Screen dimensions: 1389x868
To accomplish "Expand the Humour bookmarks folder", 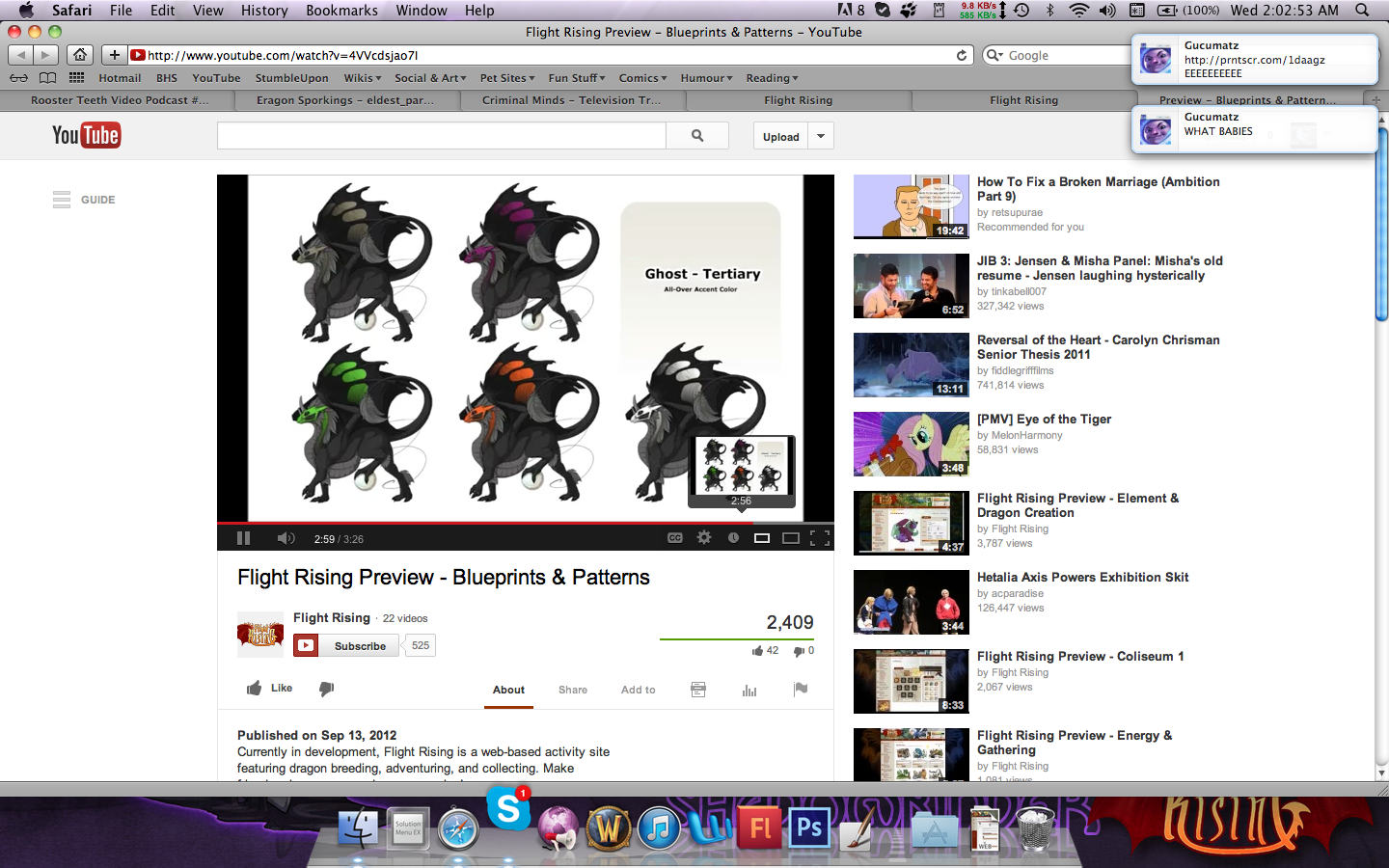I will click(707, 78).
